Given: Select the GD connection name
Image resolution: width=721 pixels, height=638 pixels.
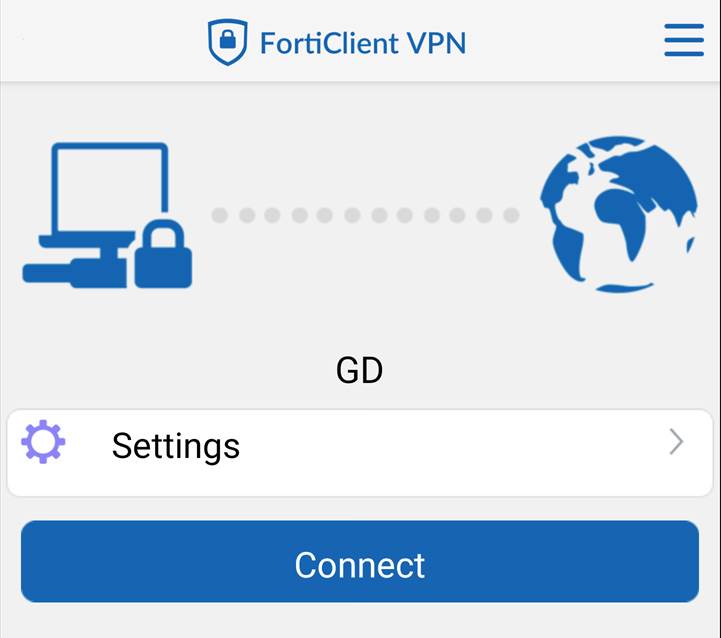Looking at the screenshot, I should [359, 370].
